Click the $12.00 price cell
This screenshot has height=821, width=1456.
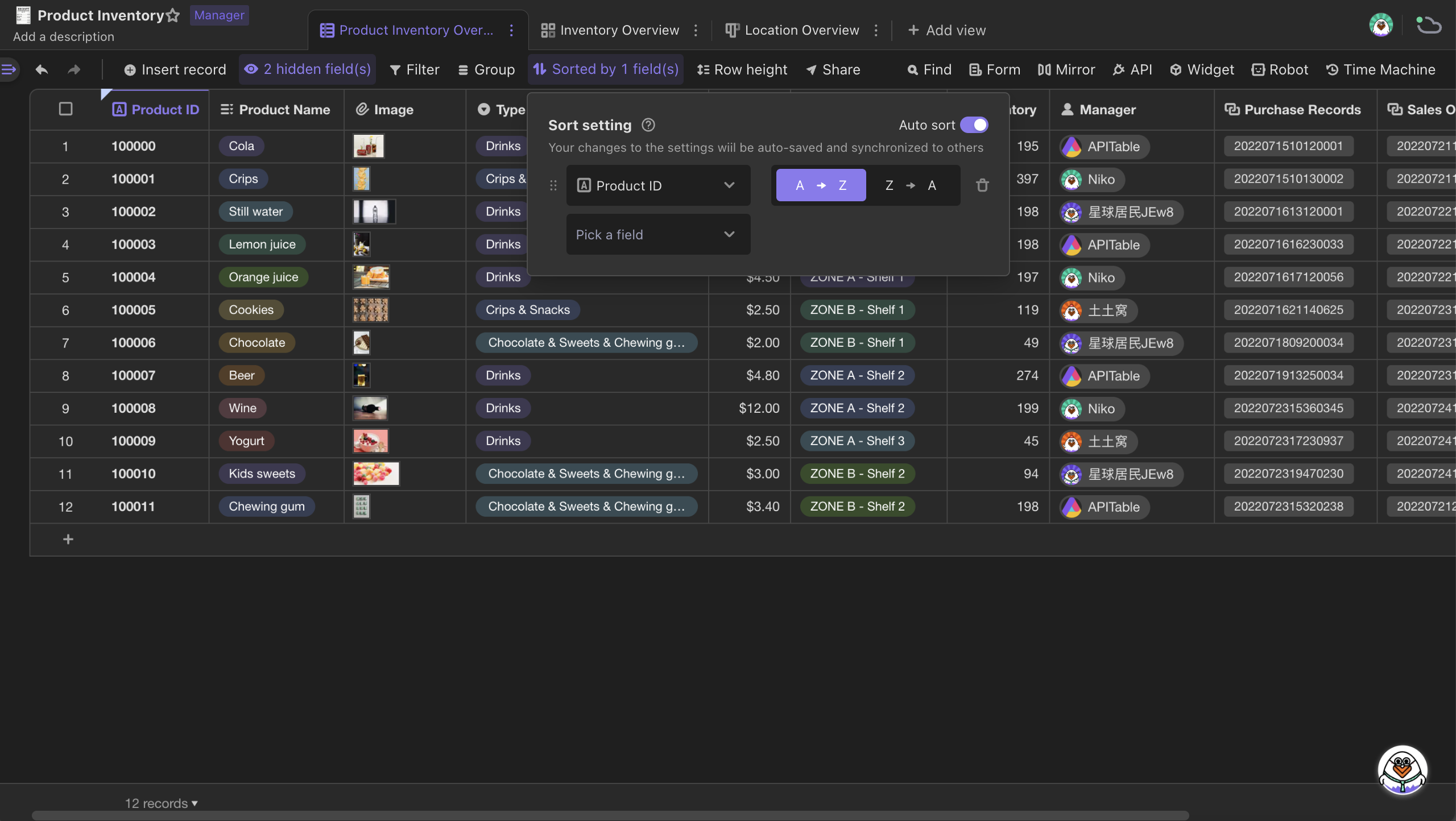click(750, 408)
